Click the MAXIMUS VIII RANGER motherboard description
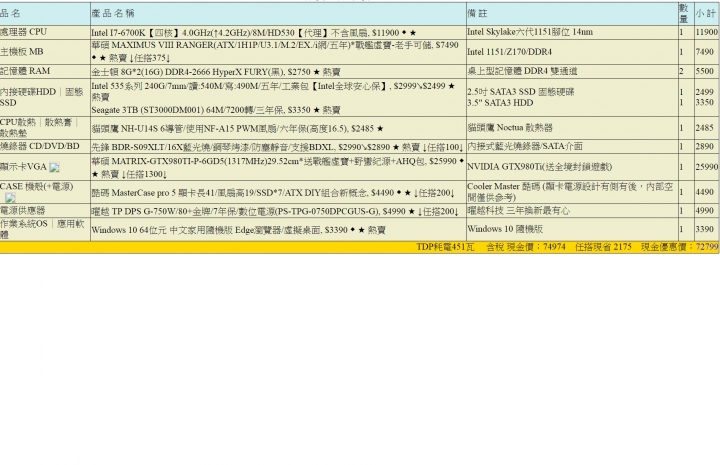Image resolution: width=720 pixels, height=465 pixels. click(275, 51)
